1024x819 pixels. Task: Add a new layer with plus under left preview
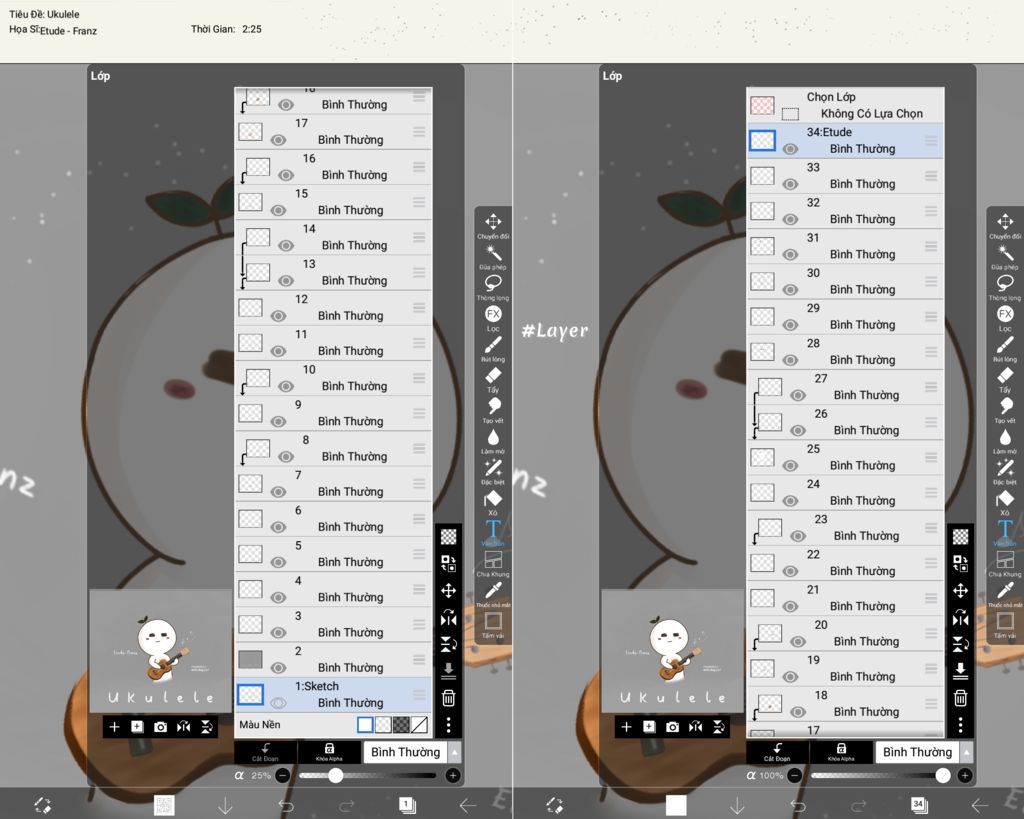coord(114,726)
